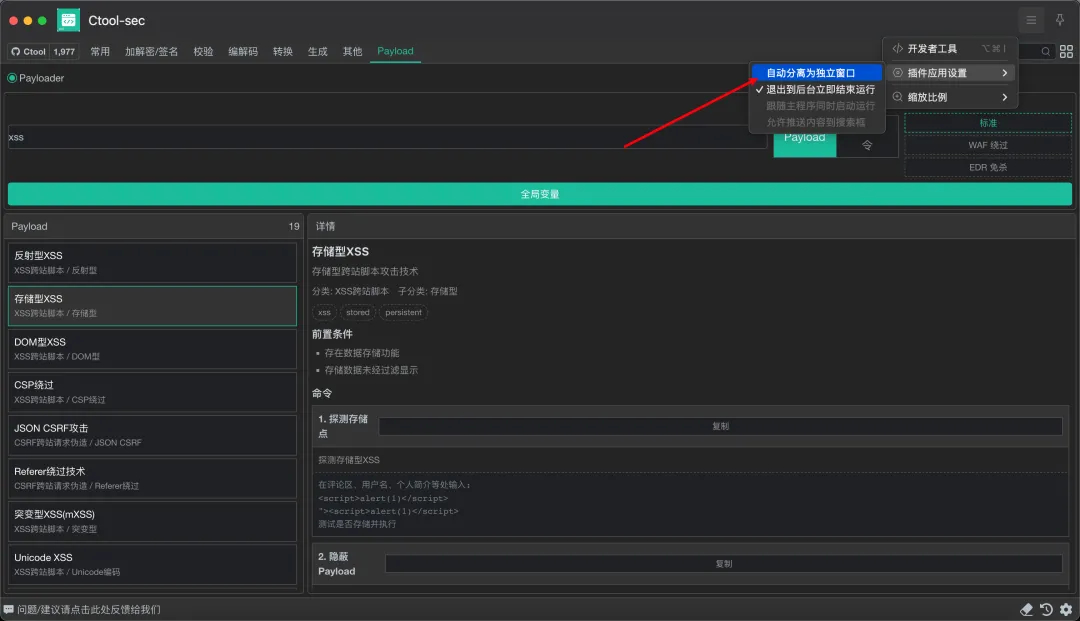Select Unicode XSS payload row
The height and width of the screenshot is (621, 1080).
(x=152, y=565)
